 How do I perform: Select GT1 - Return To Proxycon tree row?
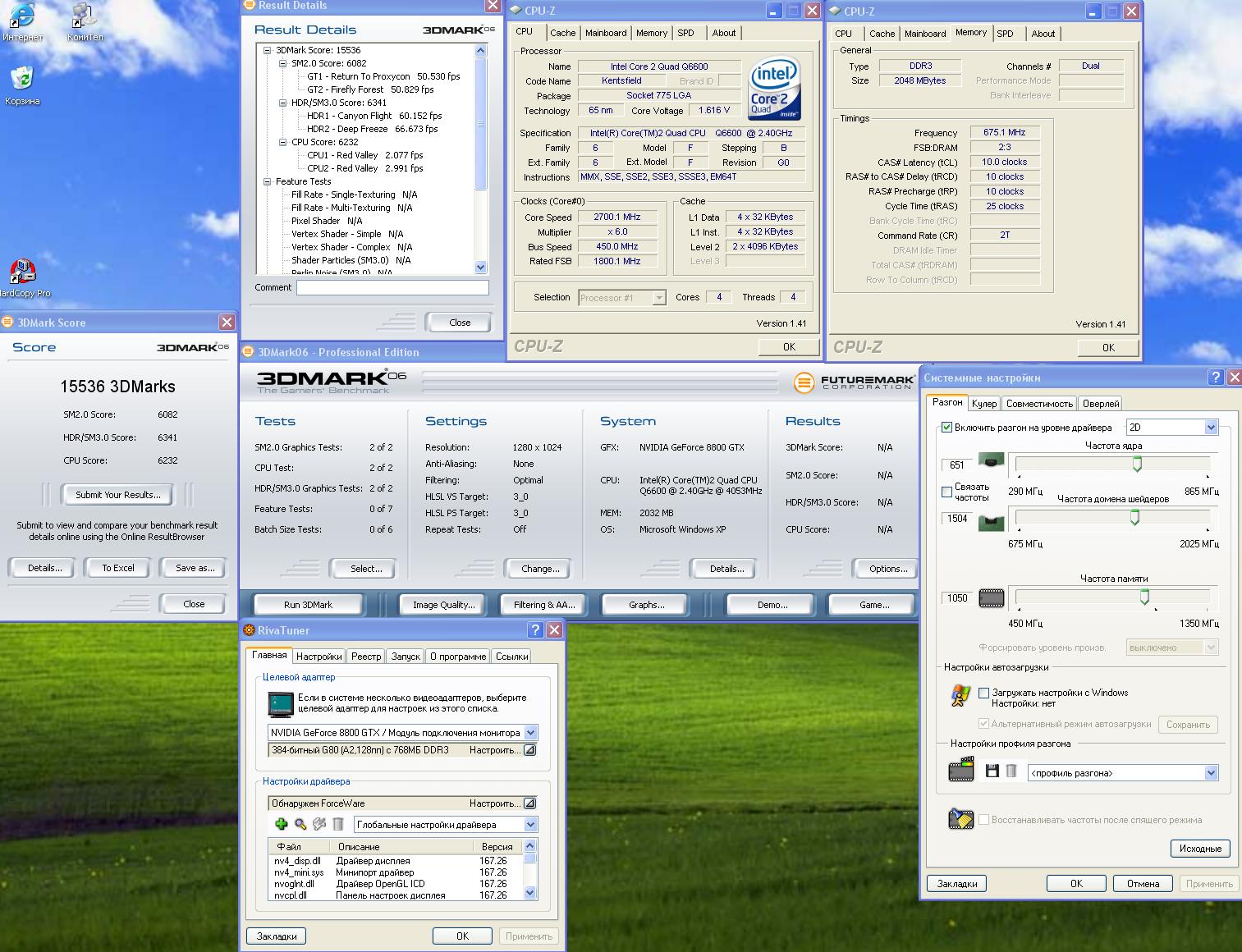[x=383, y=76]
